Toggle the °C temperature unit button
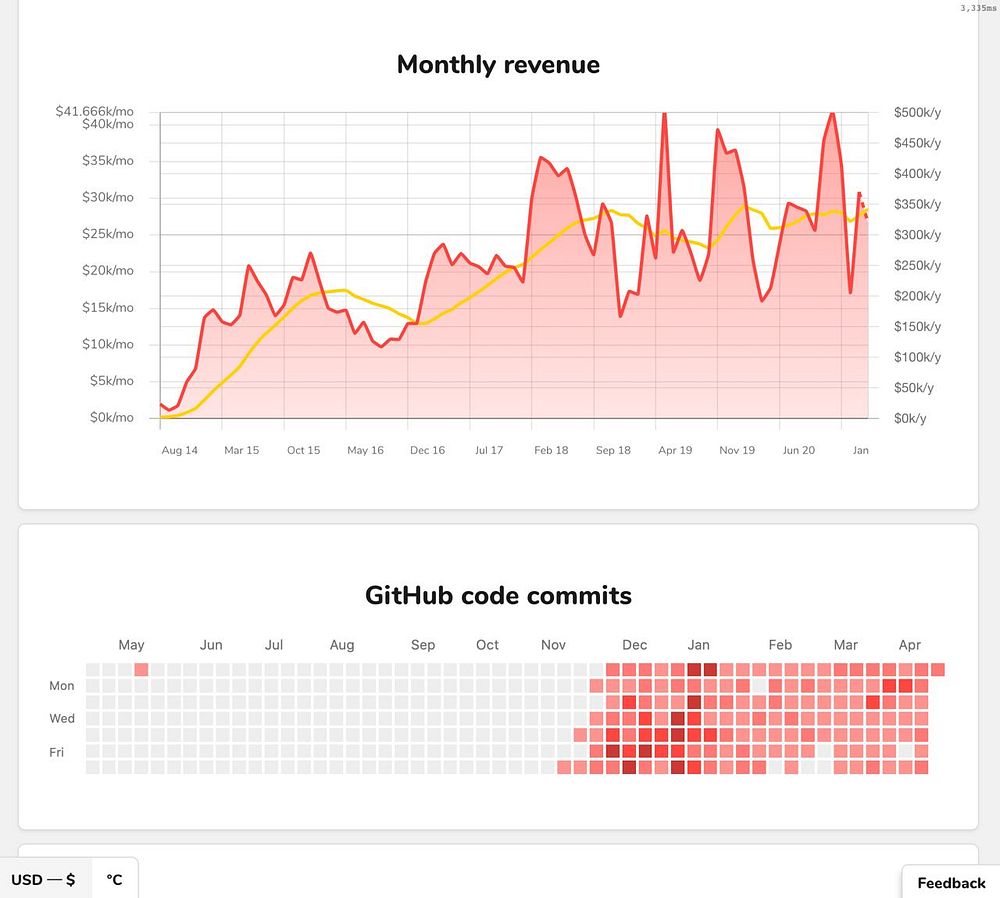This screenshot has height=898, width=1000. pos(114,880)
